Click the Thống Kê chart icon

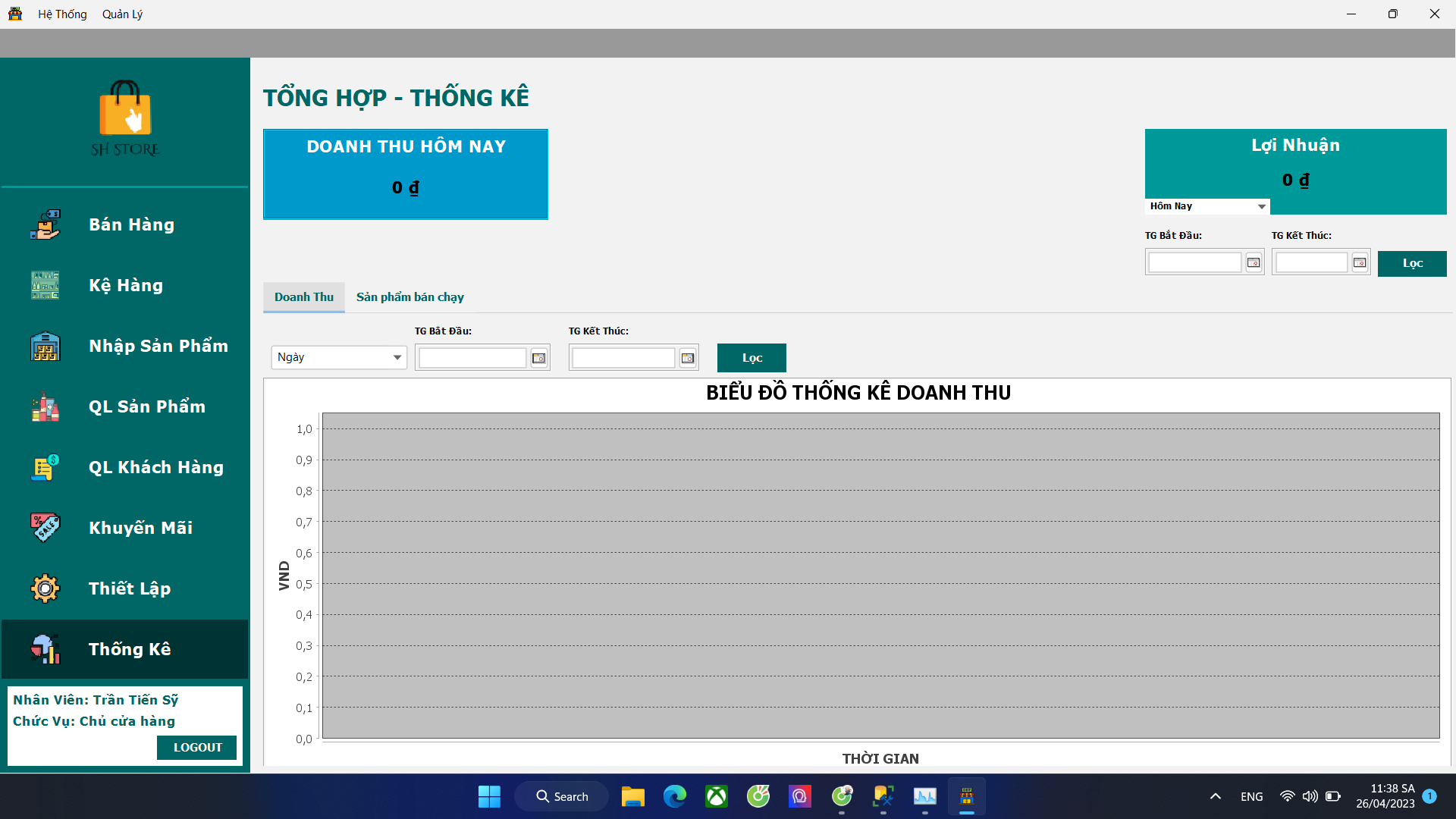pos(45,649)
